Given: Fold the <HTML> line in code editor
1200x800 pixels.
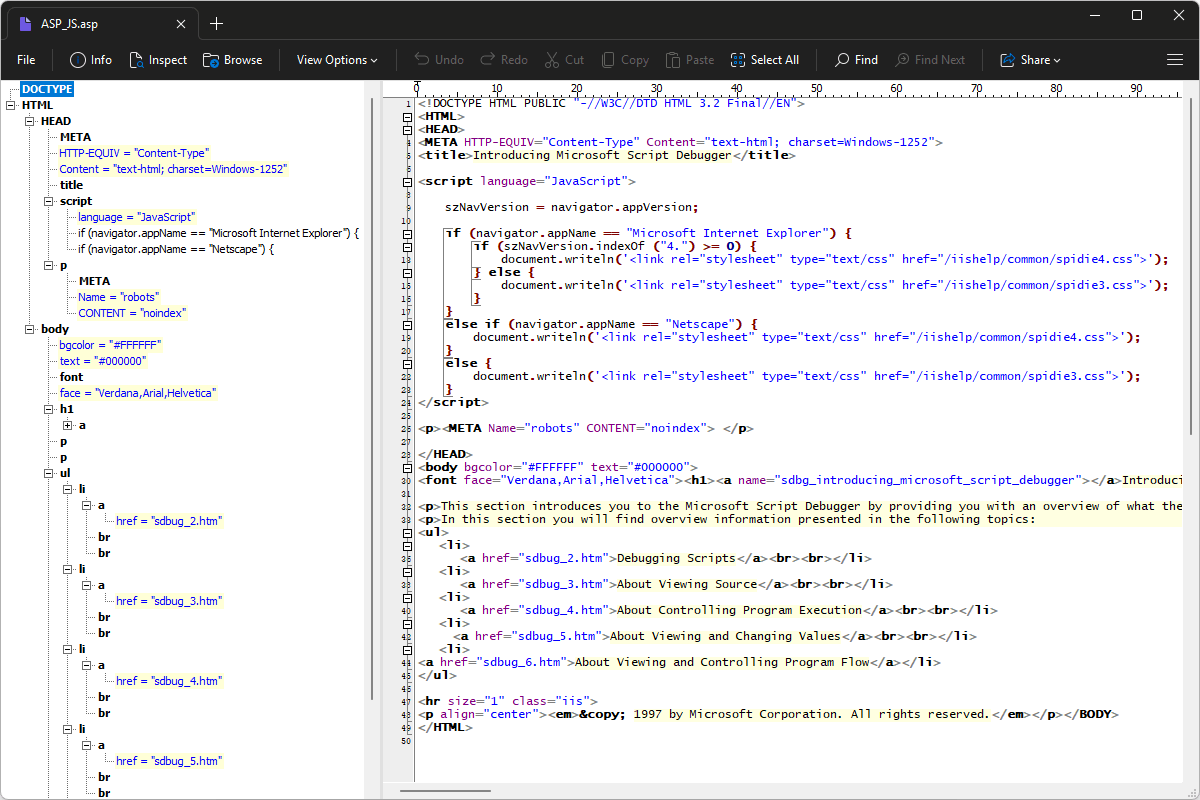Looking at the screenshot, I should [x=406, y=116].
